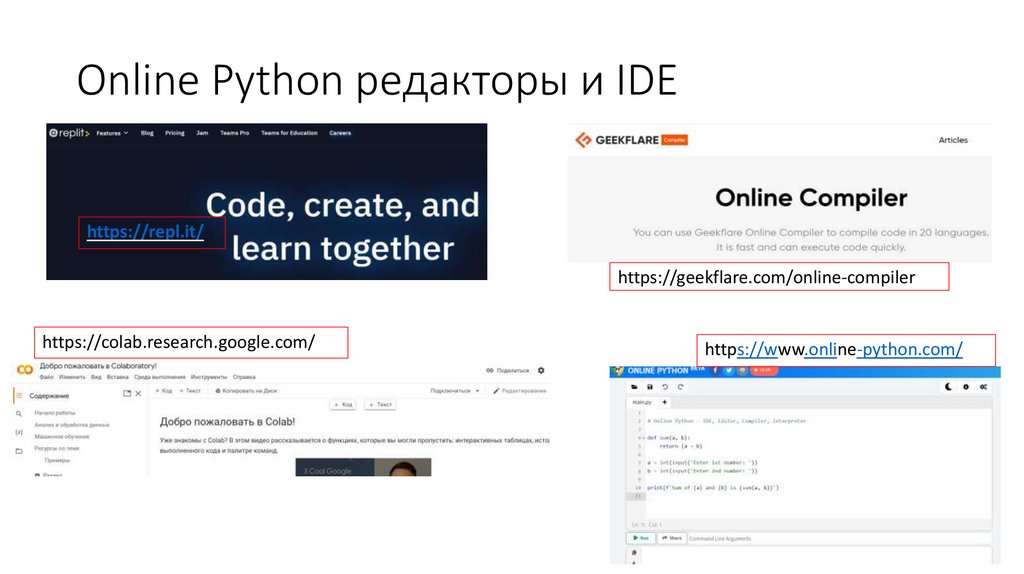The image size is (1024, 574).
Task: Click the redo icon in Online Python
Action: pyautogui.click(x=680, y=387)
